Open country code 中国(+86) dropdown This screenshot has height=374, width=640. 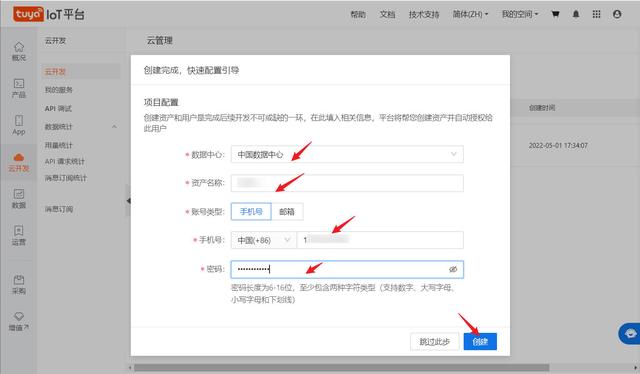click(x=264, y=240)
